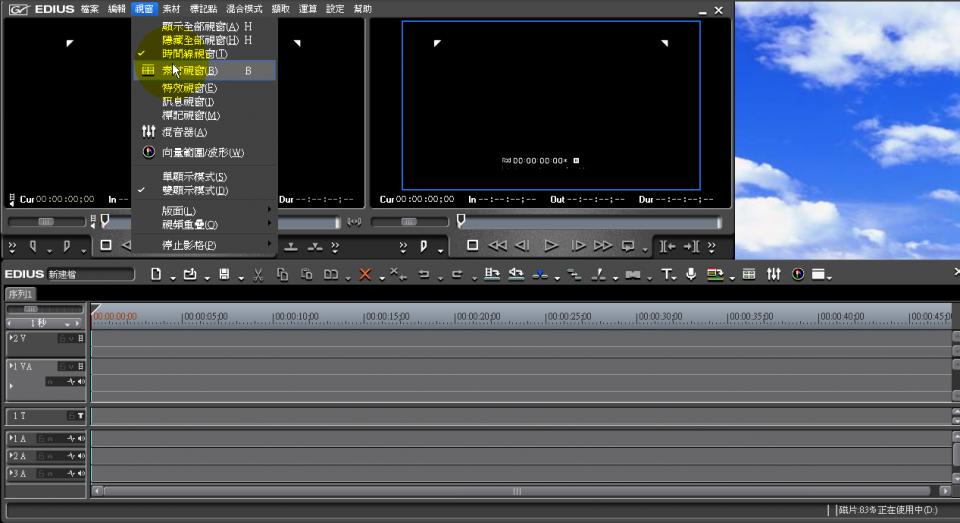Click the scissors Cut icon
Image resolution: width=960 pixels, height=523 pixels.
coord(258,274)
